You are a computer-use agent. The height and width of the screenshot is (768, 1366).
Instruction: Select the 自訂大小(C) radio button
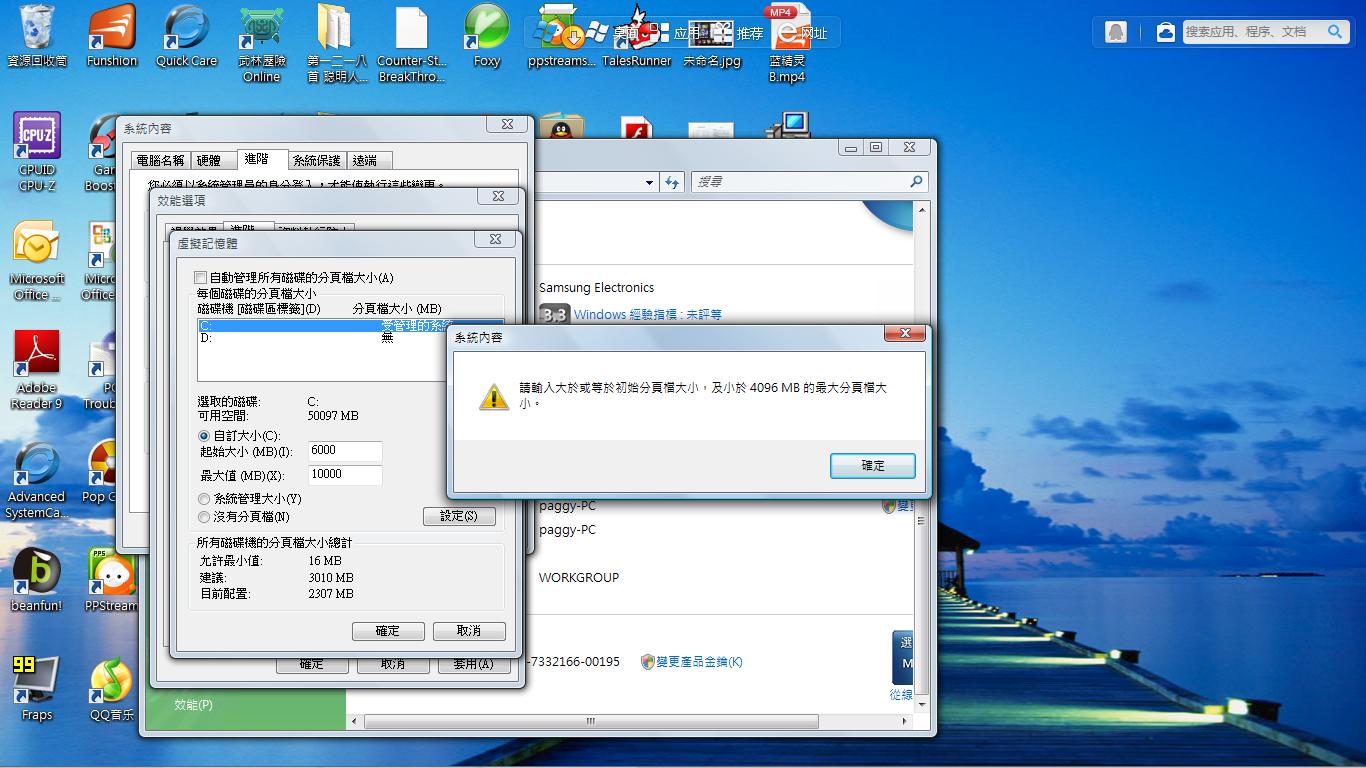coord(204,436)
